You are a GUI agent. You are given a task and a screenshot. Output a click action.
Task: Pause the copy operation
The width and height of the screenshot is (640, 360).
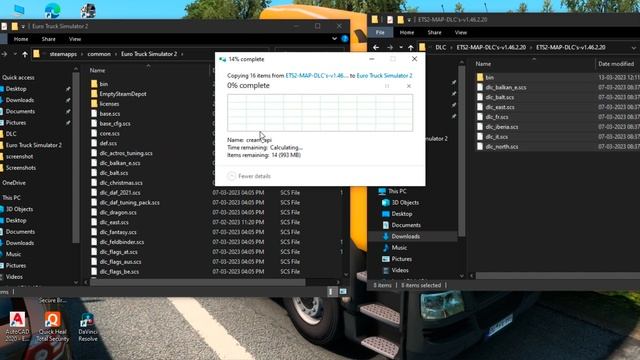click(x=387, y=86)
